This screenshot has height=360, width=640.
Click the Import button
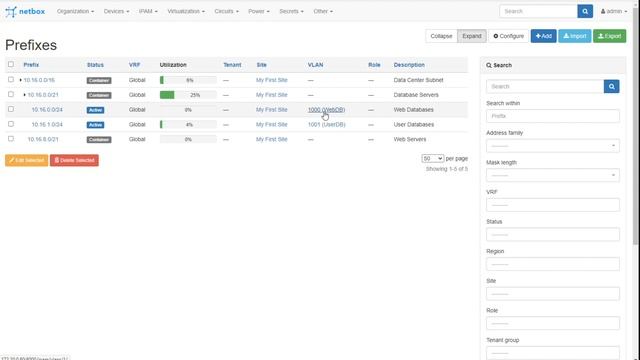pyautogui.click(x=575, y=36)
